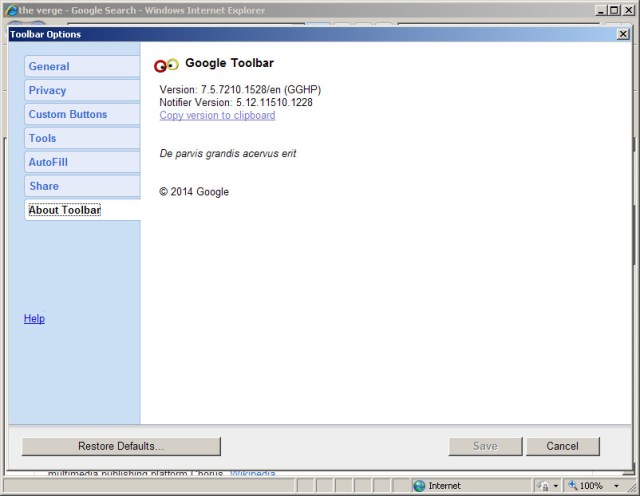This screenshot has width=640, height=496.
Task: Click the Version 7.5.7210.1528/en text
Action: [x=240, y=90]
